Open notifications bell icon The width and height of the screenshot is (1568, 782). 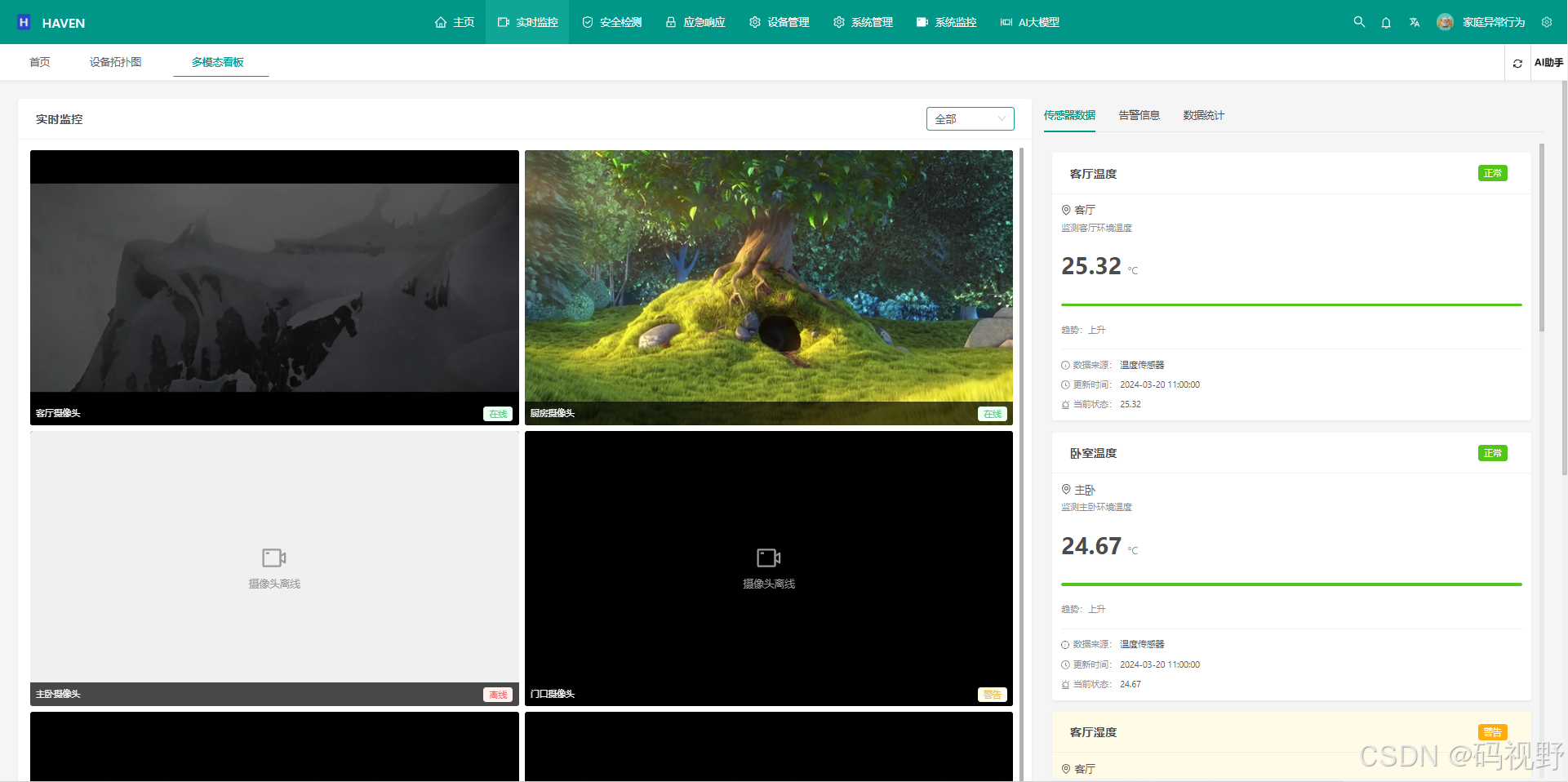point(1386,23)
